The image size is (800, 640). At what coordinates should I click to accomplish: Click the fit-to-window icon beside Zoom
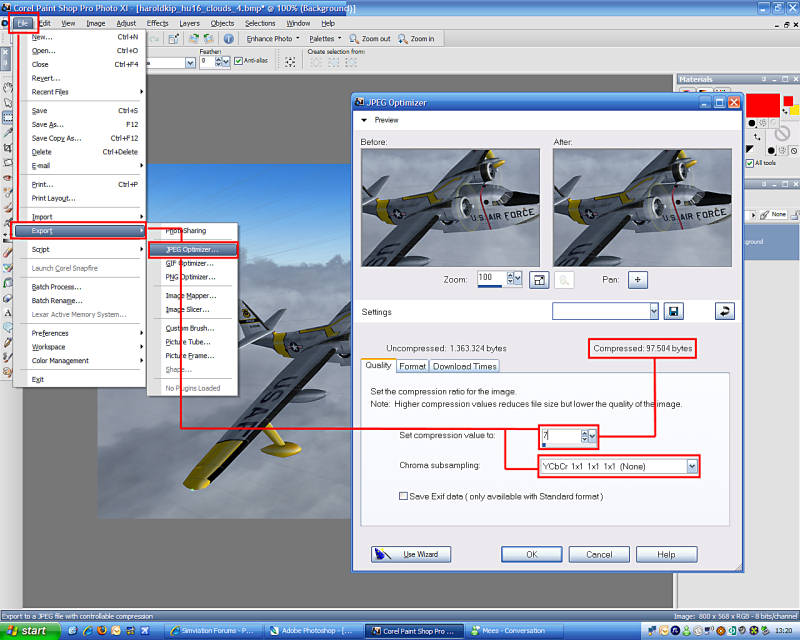click(x=539, y=279)
